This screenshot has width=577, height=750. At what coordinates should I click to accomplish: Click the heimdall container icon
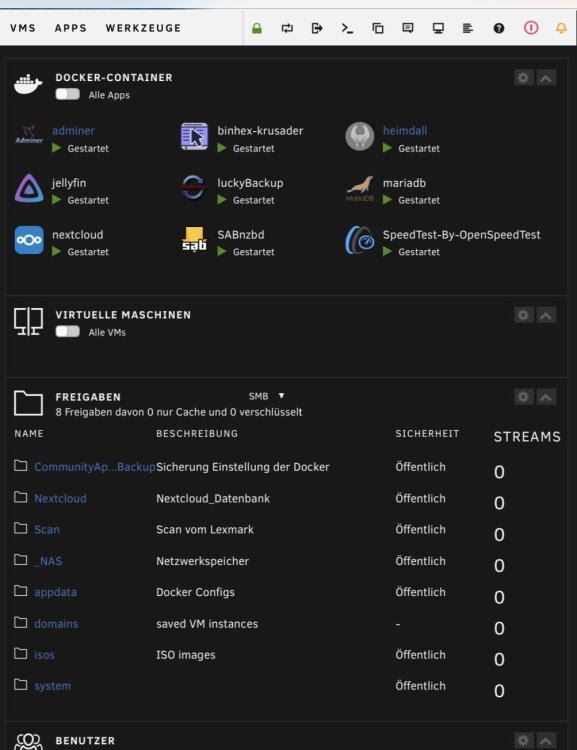point(360,136)
